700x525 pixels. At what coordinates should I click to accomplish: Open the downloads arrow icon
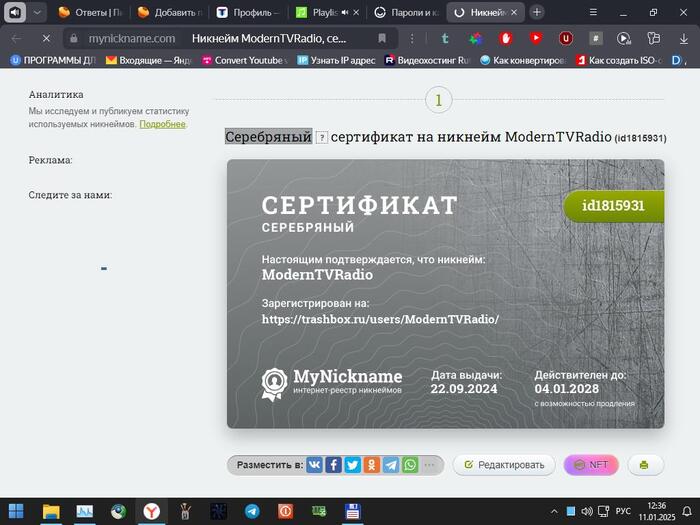(x=683, y=39)
